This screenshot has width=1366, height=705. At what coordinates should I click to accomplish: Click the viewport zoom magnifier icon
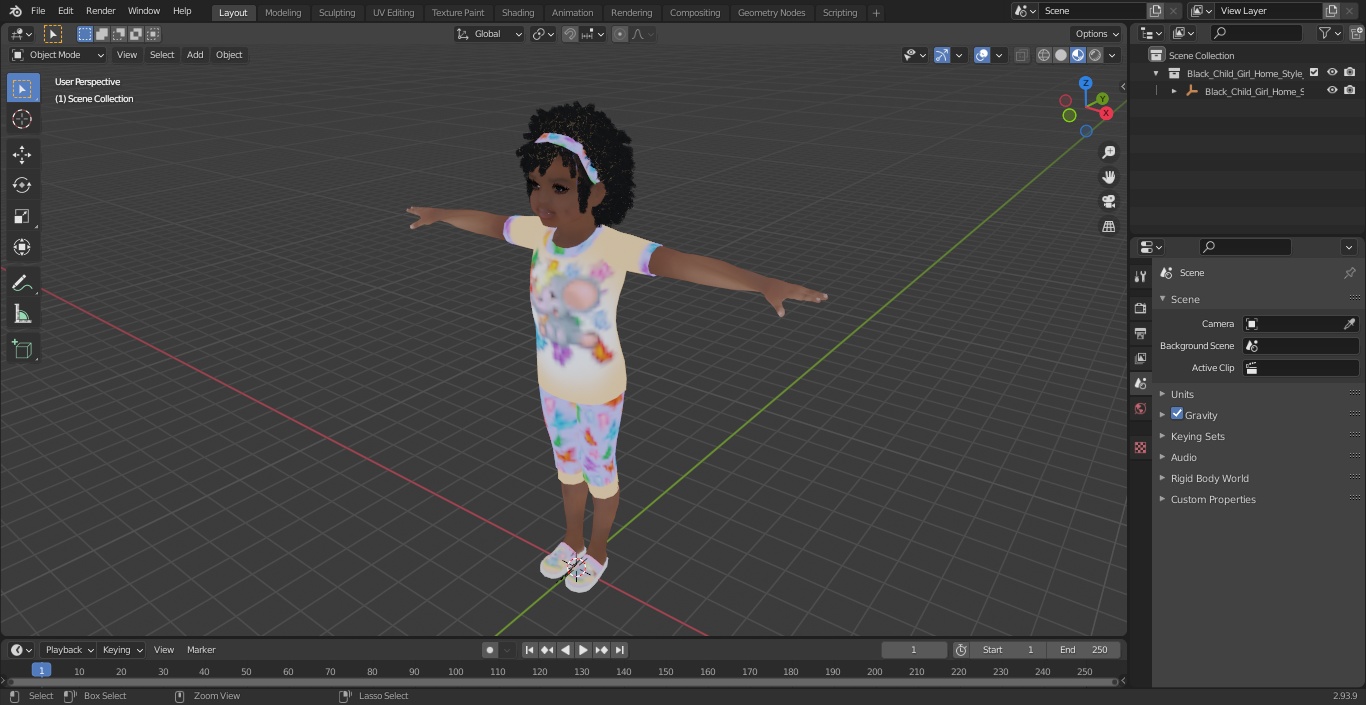pyautogui.click(x=1108, y=152)
